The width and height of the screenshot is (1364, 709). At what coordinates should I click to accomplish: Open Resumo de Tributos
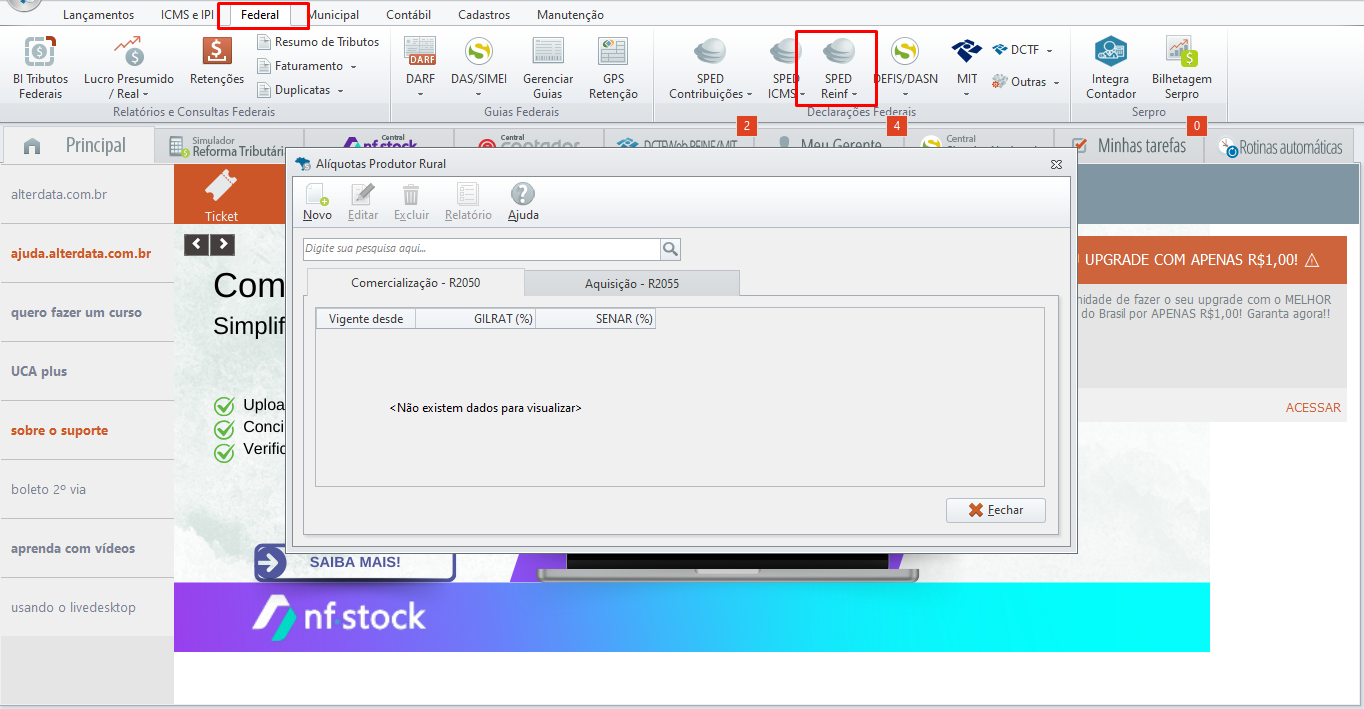(x=318, y=42)
